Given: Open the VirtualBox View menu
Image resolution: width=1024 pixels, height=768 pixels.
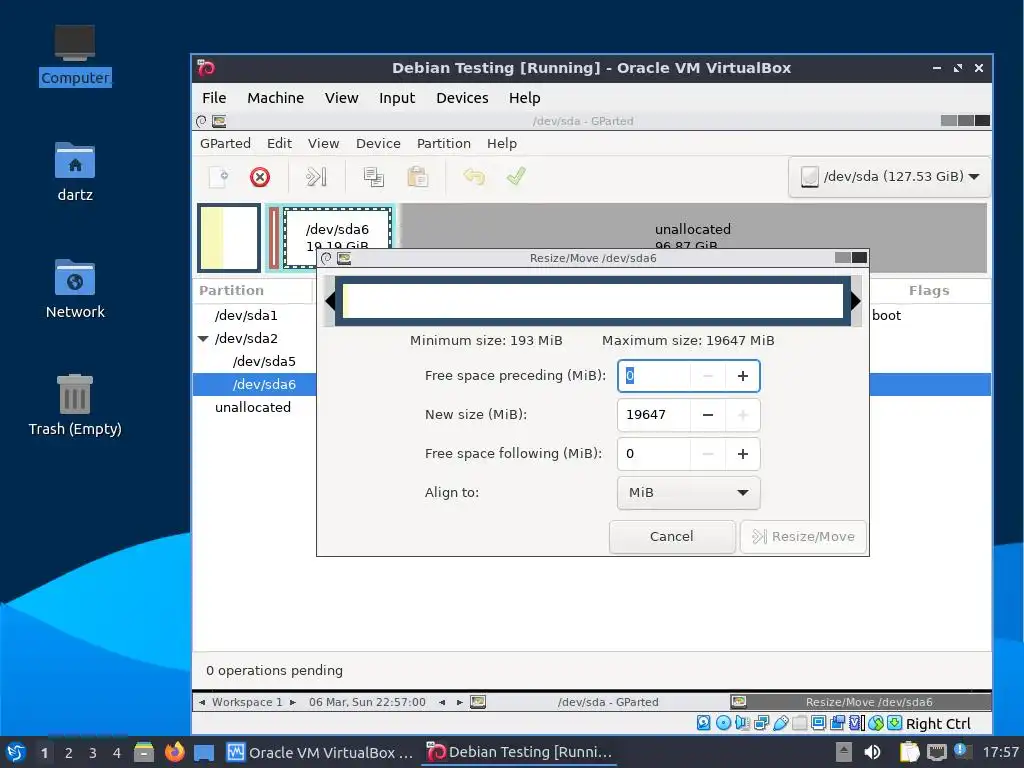Looking at the screenshot, I should click(x=342, y=98).
